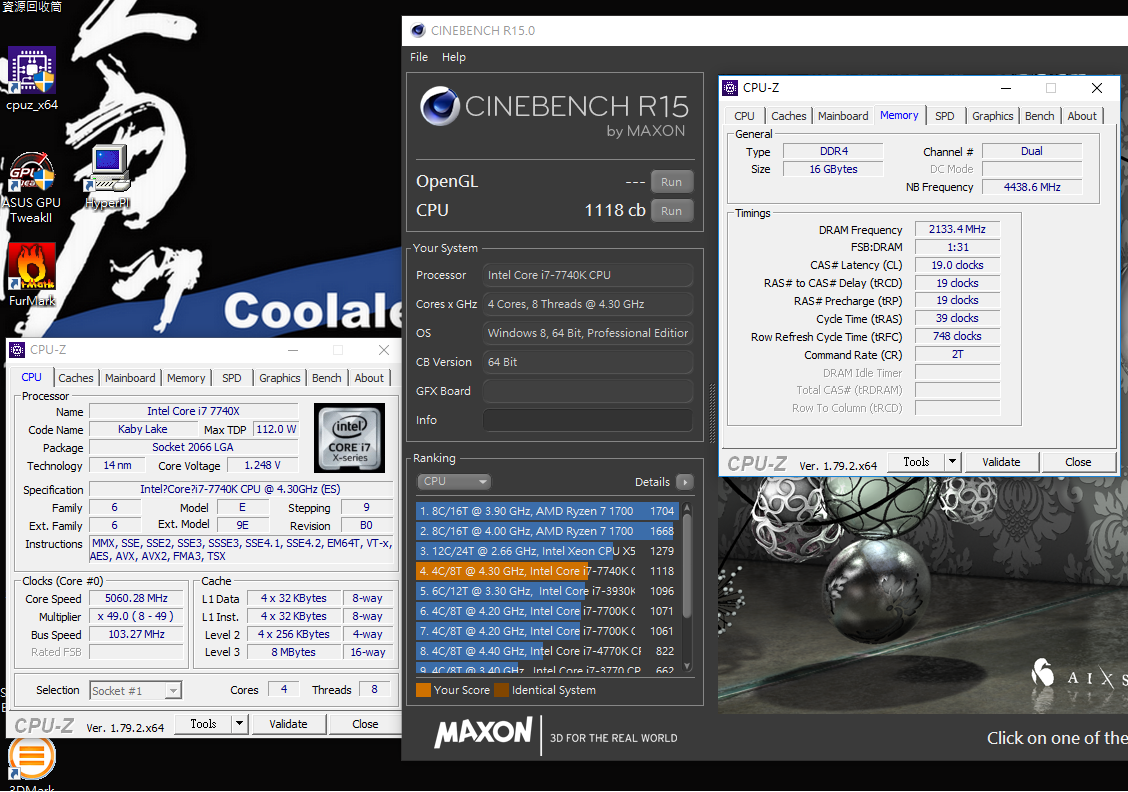Image resolution: width=1128 pixels, height=792 pixels.
Task: Run the CPU benchmark in Cinebench
Action: 671,211
